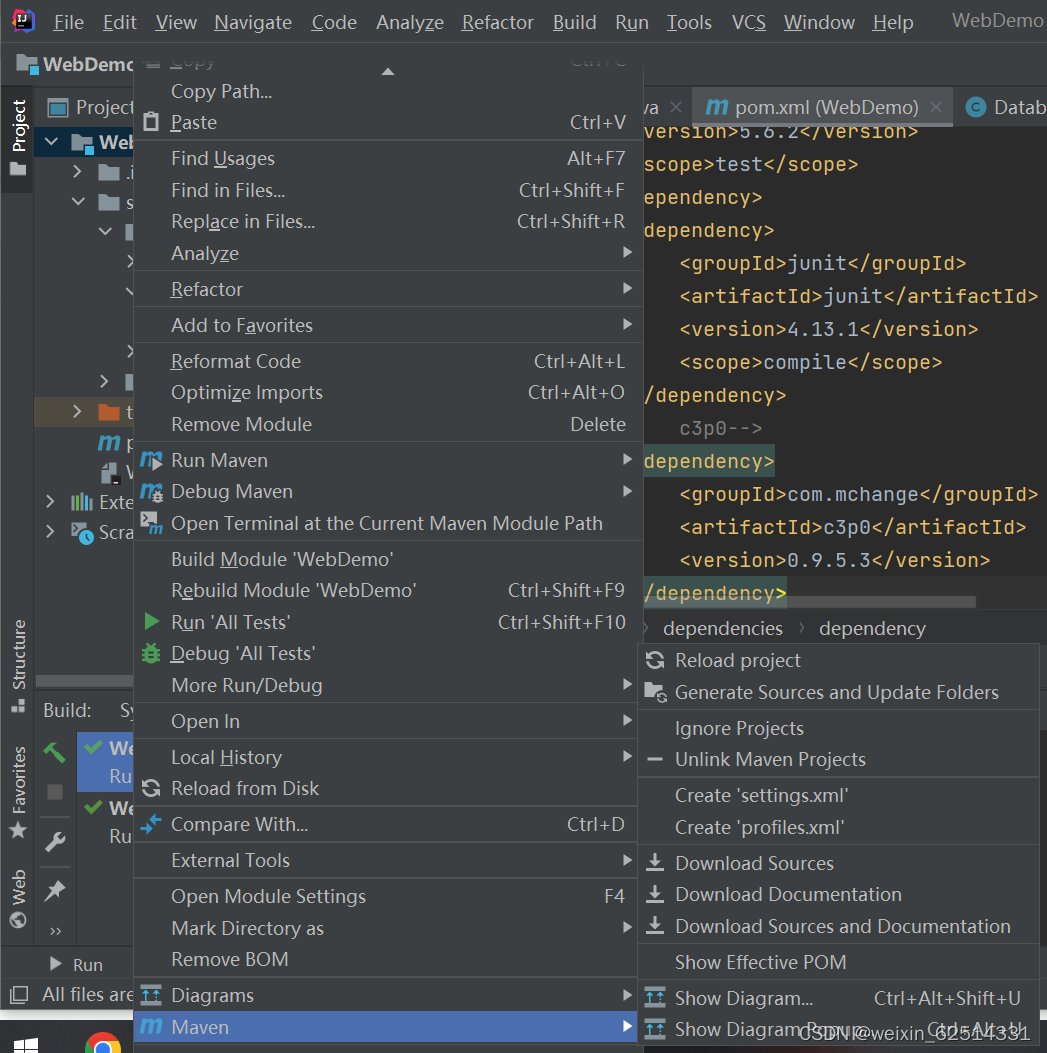This screenshot has height=1053, width=1047.
Task: Click the context menu scroll-up arrow
Action: (388, 71)
